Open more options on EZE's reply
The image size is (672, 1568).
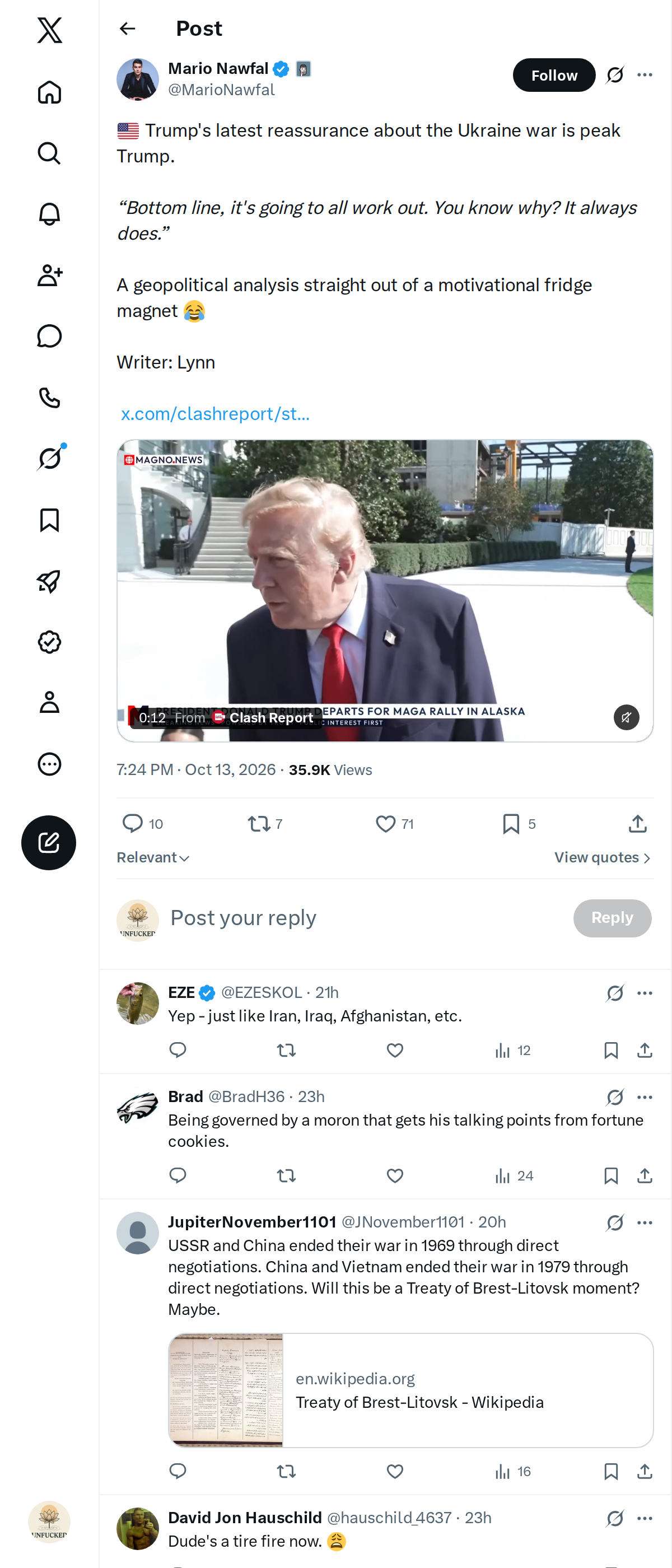[645, 993]
